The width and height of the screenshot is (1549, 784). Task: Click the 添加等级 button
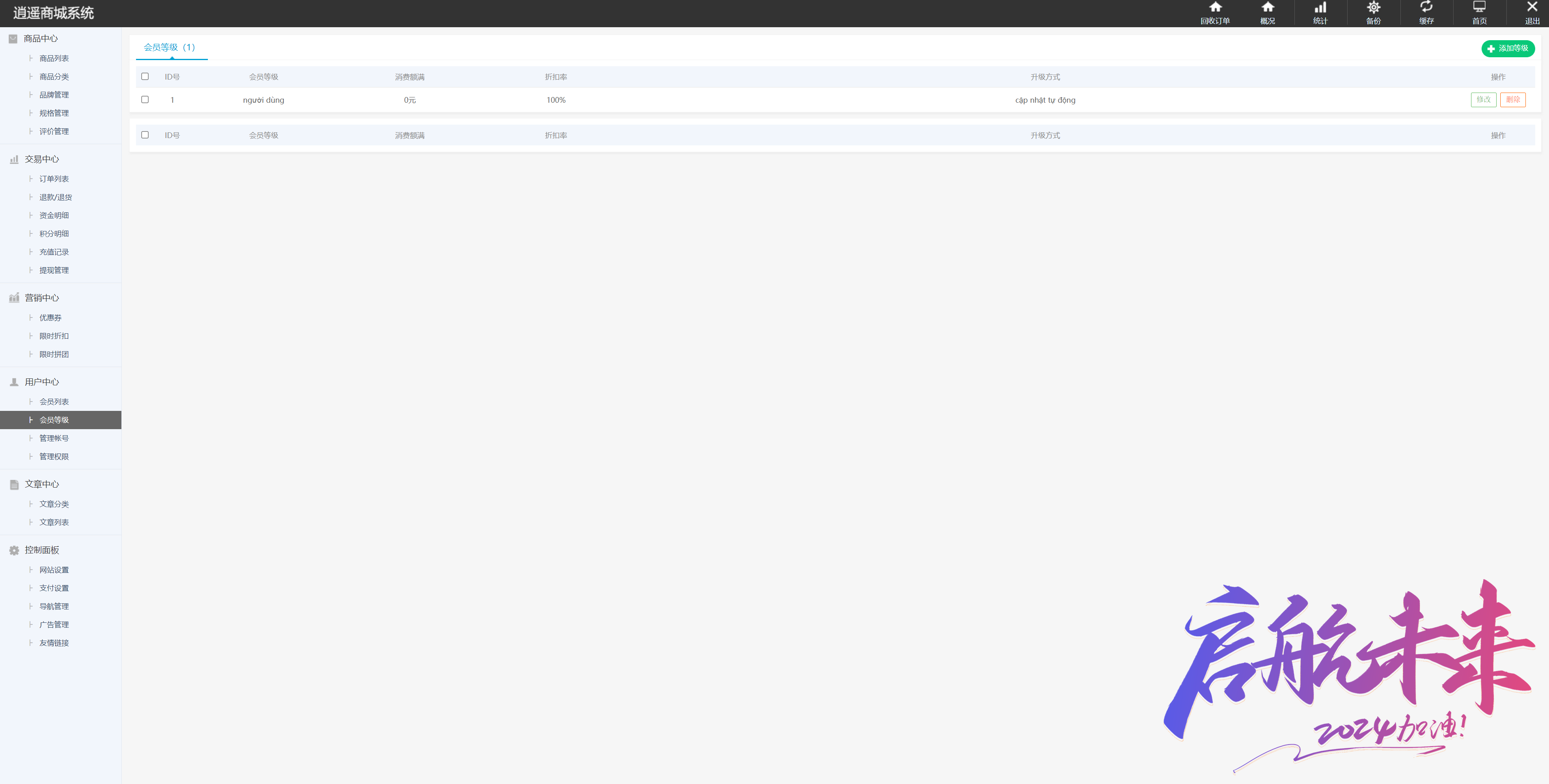(x=1508, y=49)
